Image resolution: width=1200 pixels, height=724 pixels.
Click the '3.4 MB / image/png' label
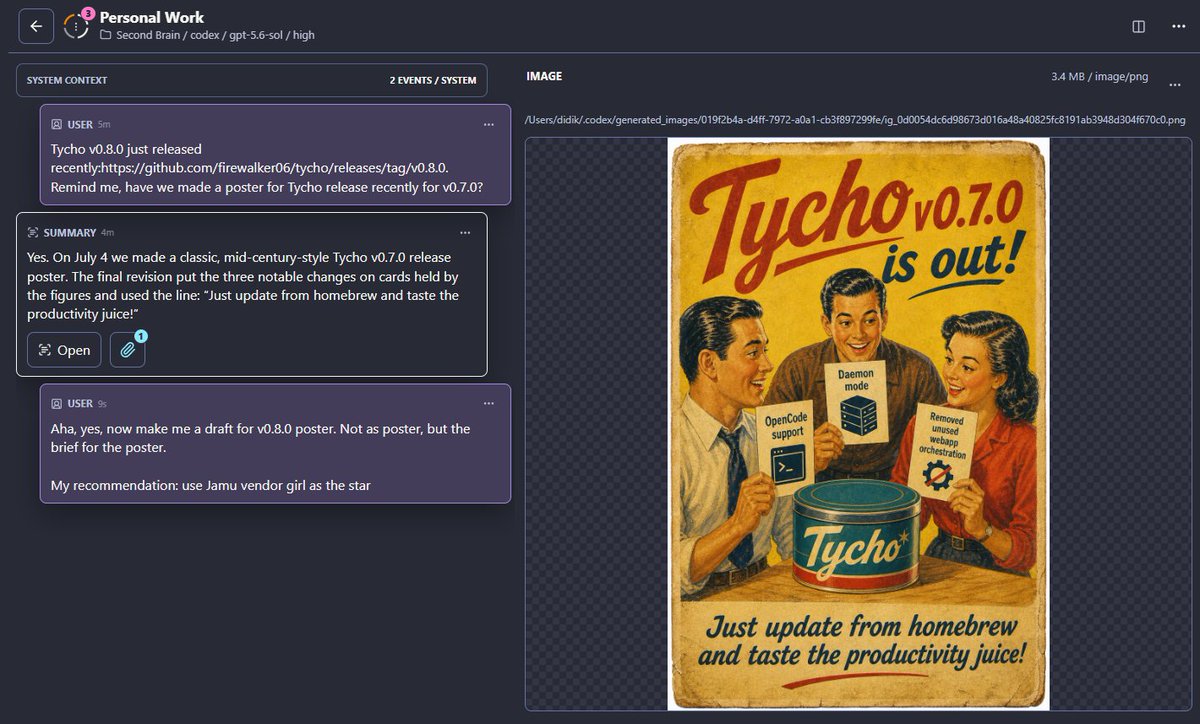(1099, 76)
